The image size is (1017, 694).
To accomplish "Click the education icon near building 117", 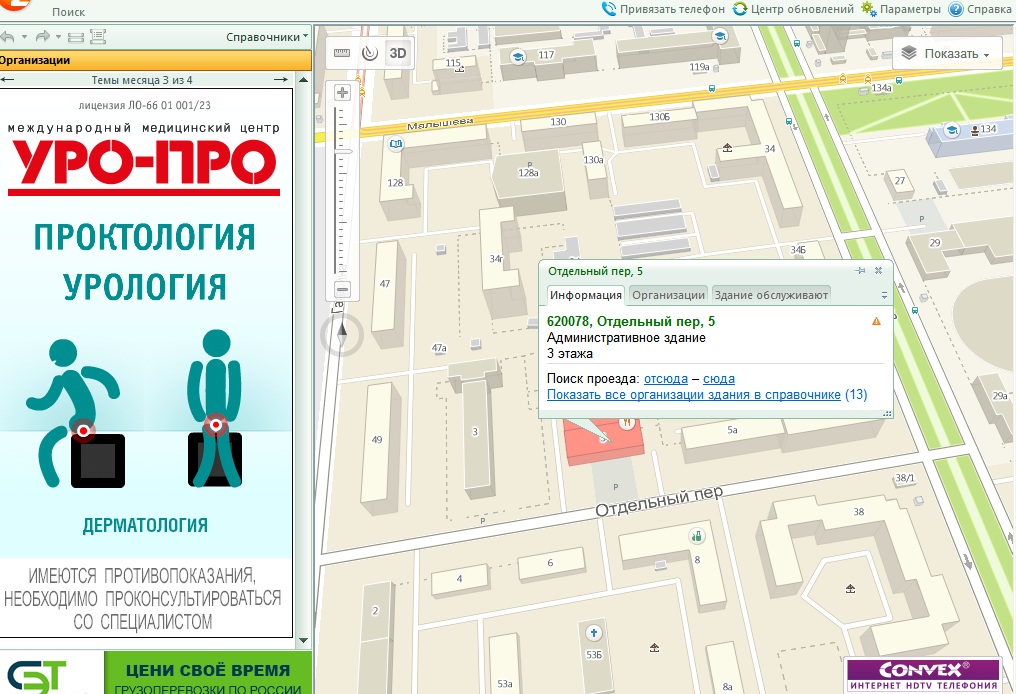I will (x=518, y=56).
